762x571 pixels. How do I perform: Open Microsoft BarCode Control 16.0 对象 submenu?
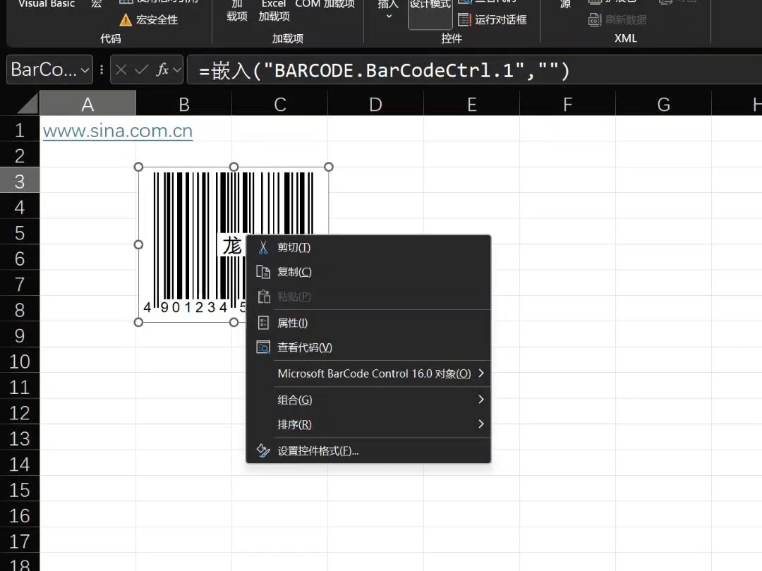coord(368,373)
